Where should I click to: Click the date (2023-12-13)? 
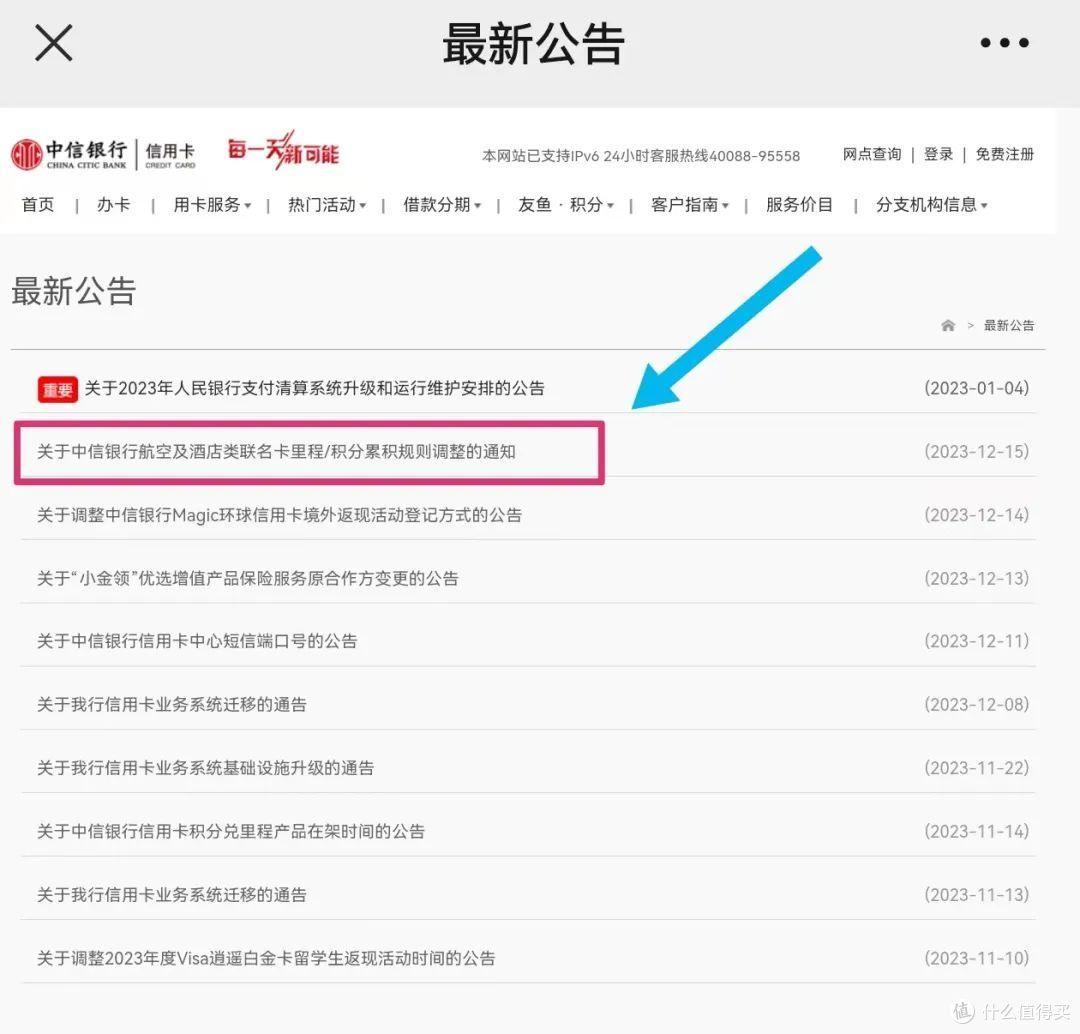pyautogui.click(x=976, y=579)
